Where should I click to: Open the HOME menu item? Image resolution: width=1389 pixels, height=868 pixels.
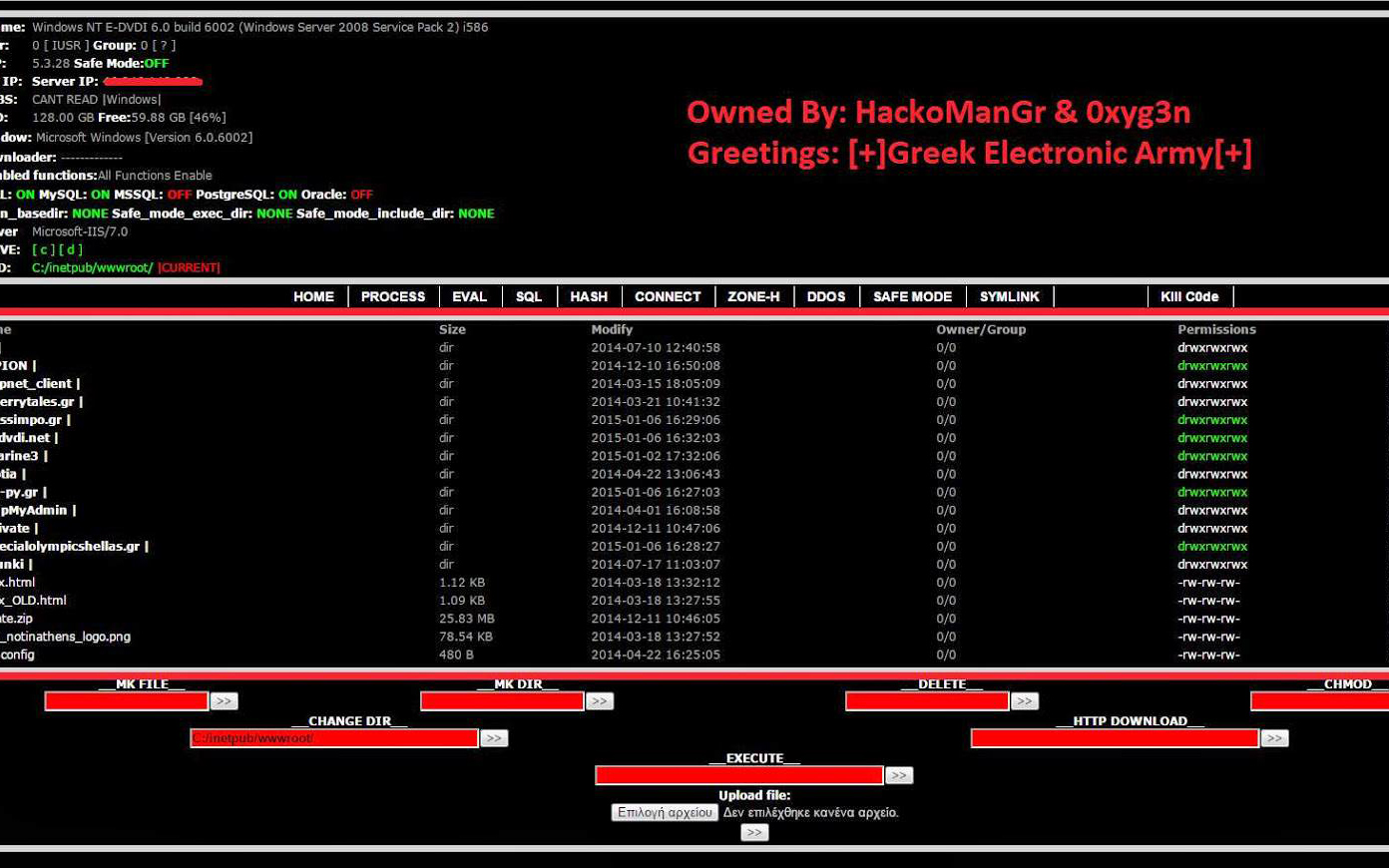[313, 296]
